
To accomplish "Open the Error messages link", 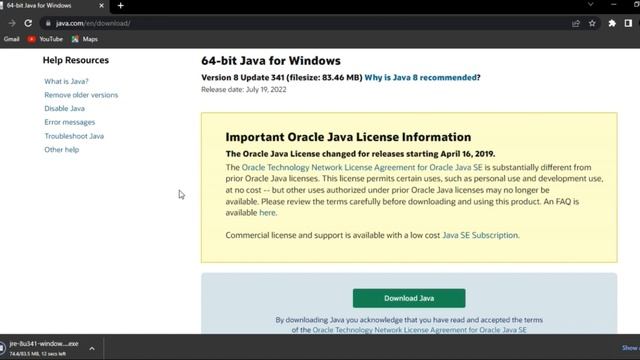I will click(x=69, y=122).
